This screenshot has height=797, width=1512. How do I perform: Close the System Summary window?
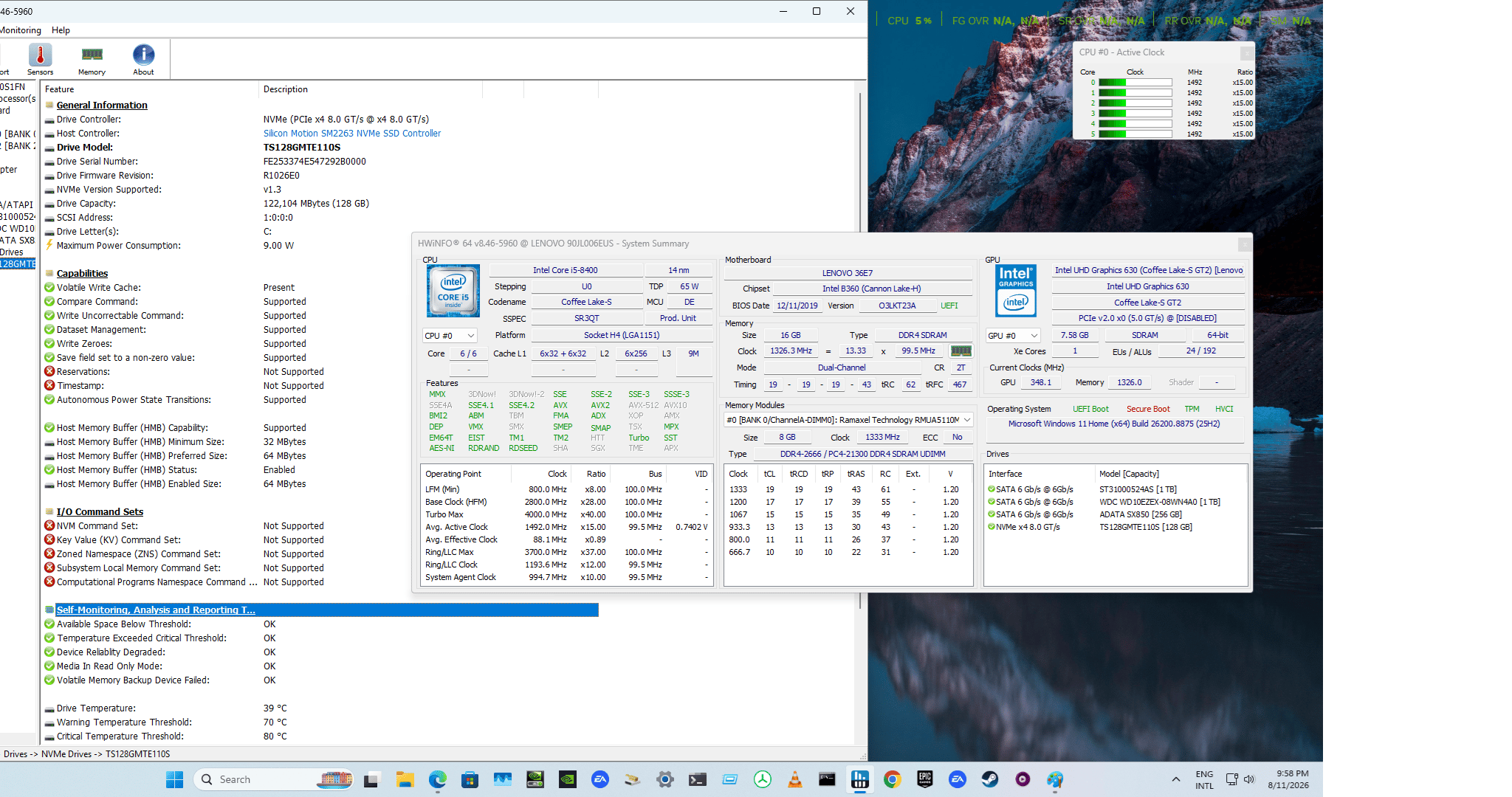point(1245,244)
